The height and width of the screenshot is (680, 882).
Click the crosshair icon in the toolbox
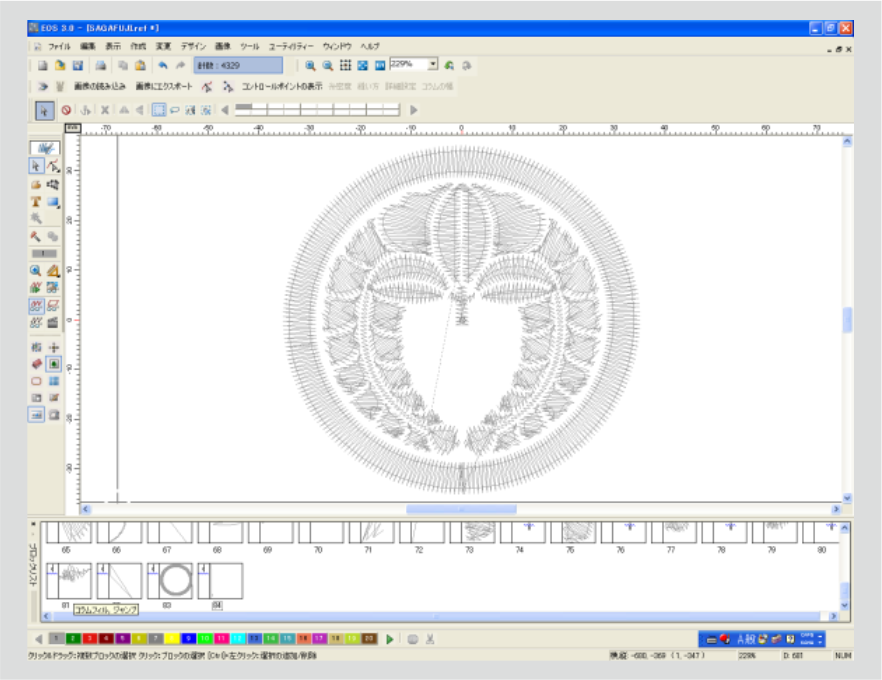pos(53,347)
